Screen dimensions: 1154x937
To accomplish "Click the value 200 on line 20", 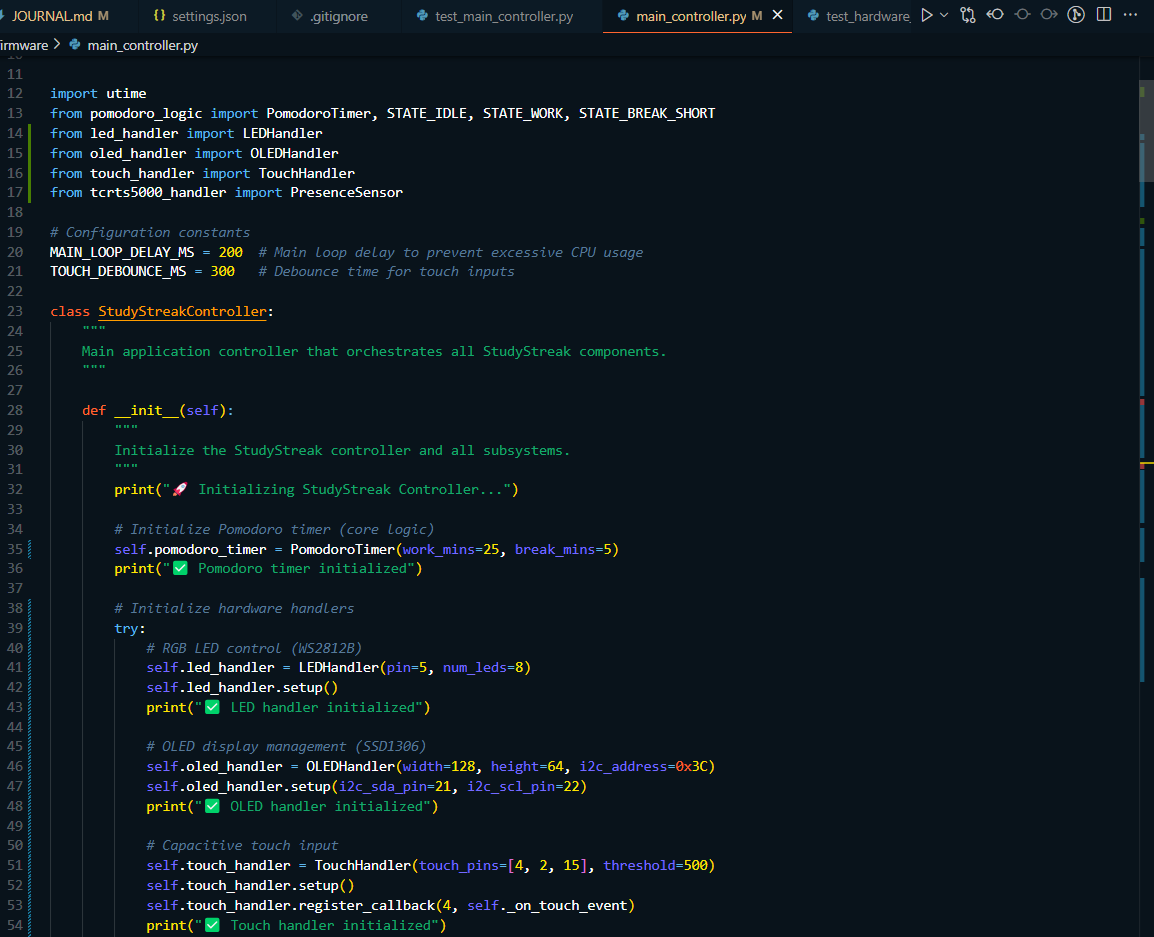I will tap(230, 252).
